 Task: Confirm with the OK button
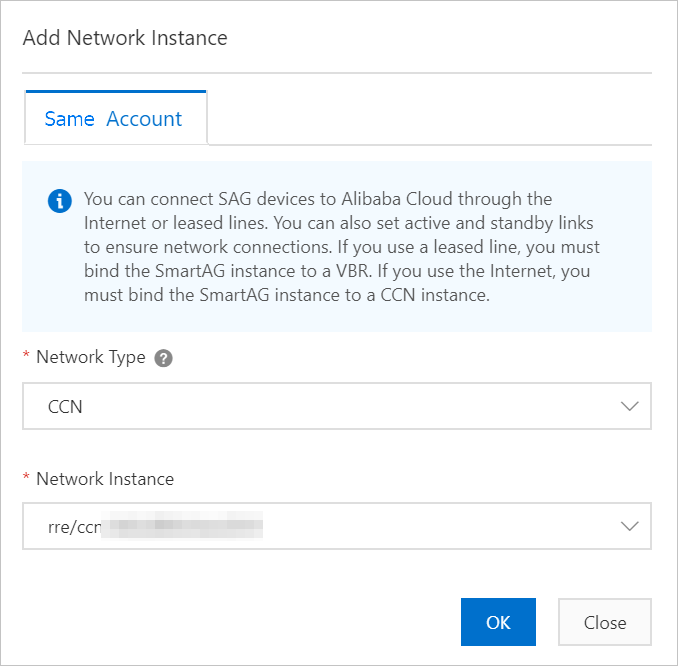click(498, 622)
